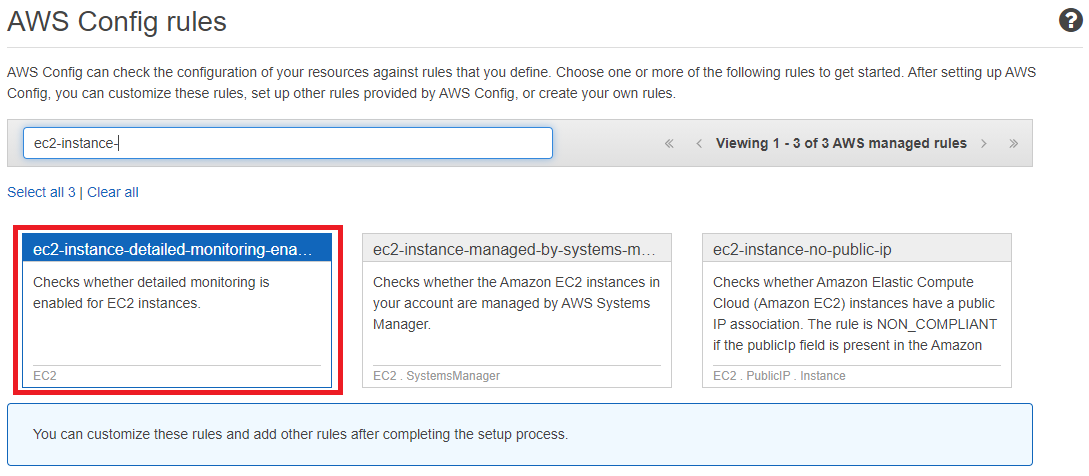The height and width of the screenshot is (476, 1089).
Task: Go to previous page of managed rules
Action: 699,143
